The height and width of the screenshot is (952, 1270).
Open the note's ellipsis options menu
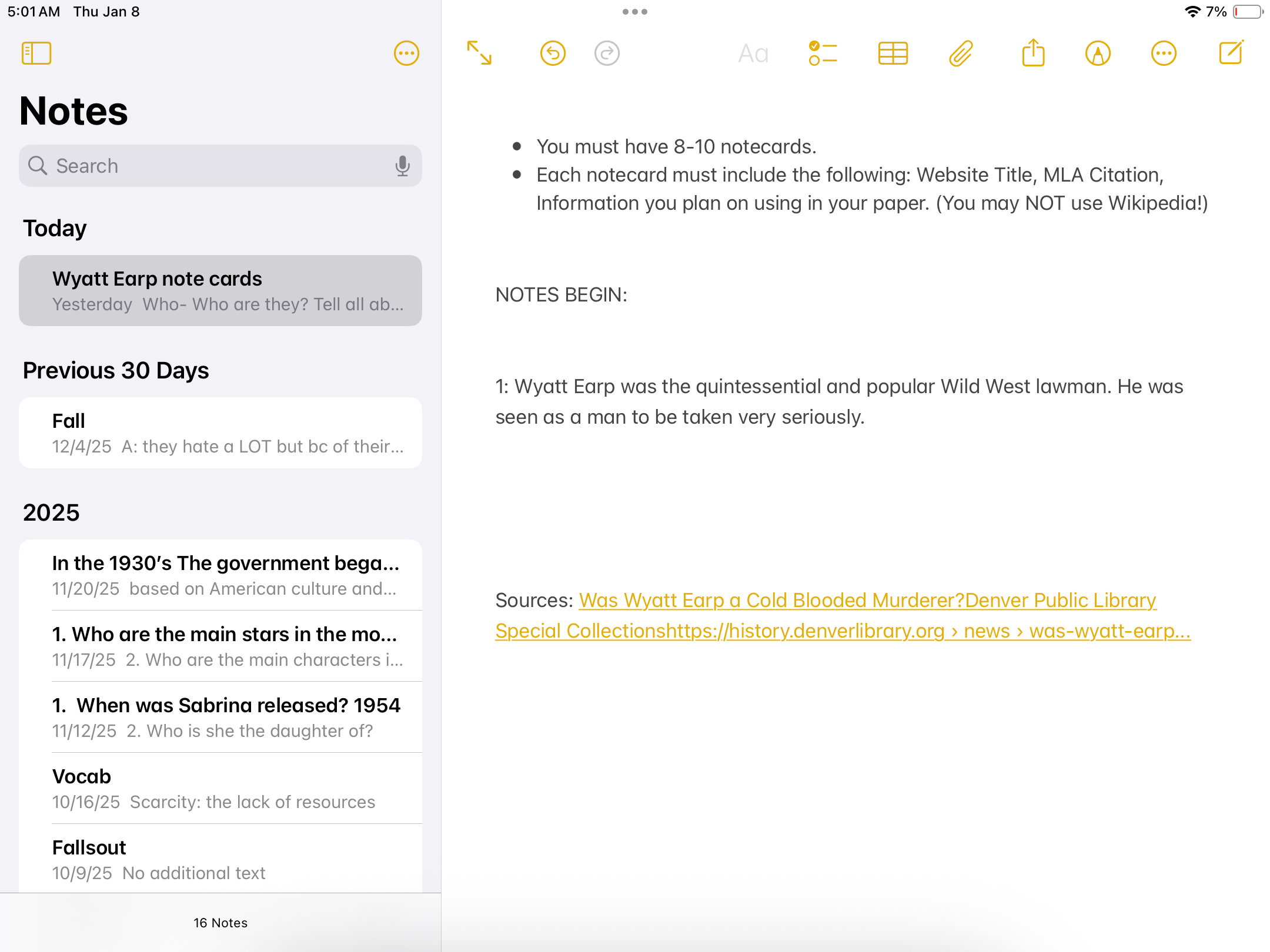click(x=1164, y=53)
